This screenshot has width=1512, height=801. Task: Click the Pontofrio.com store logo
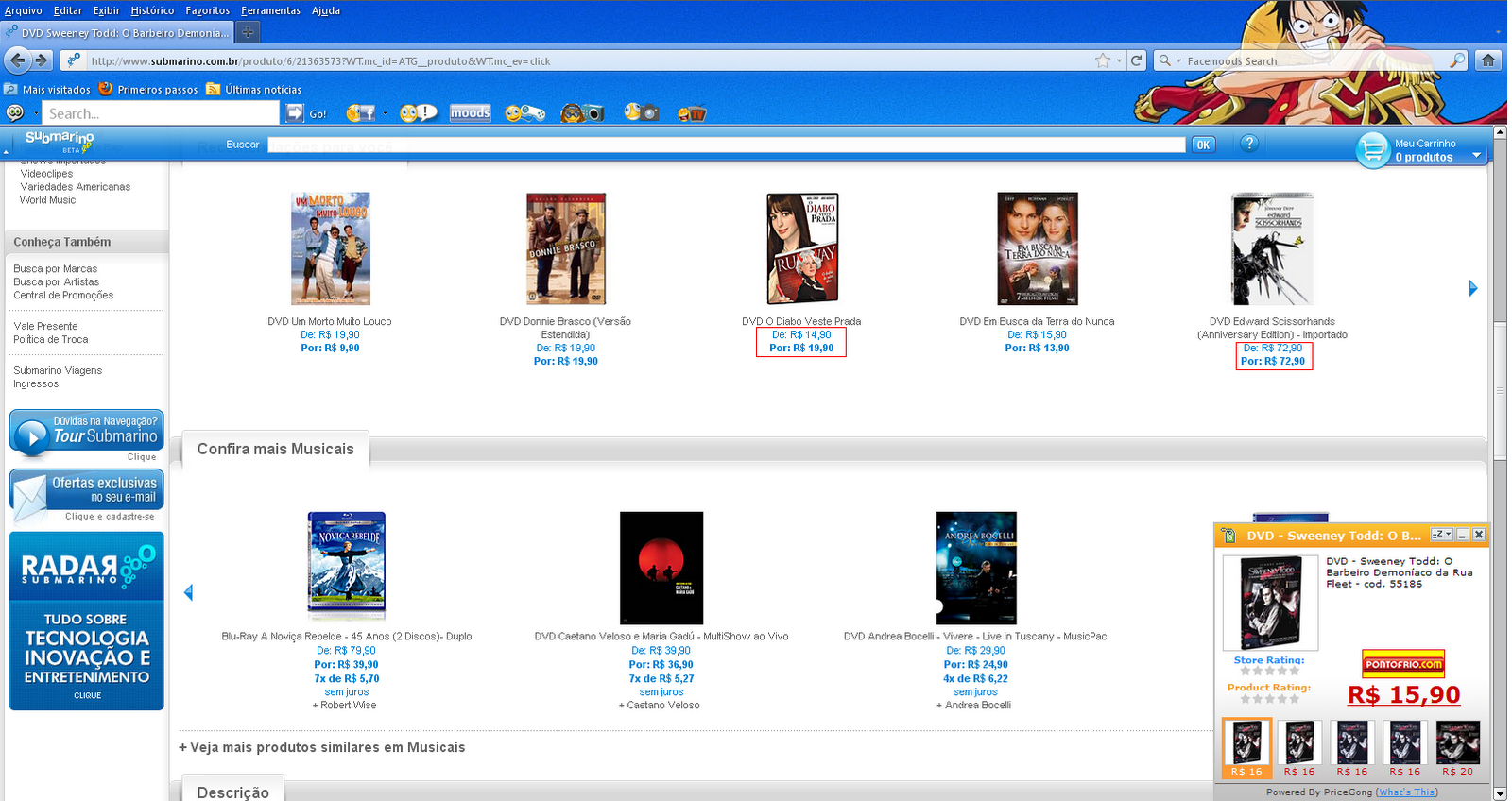[1403, 664]
